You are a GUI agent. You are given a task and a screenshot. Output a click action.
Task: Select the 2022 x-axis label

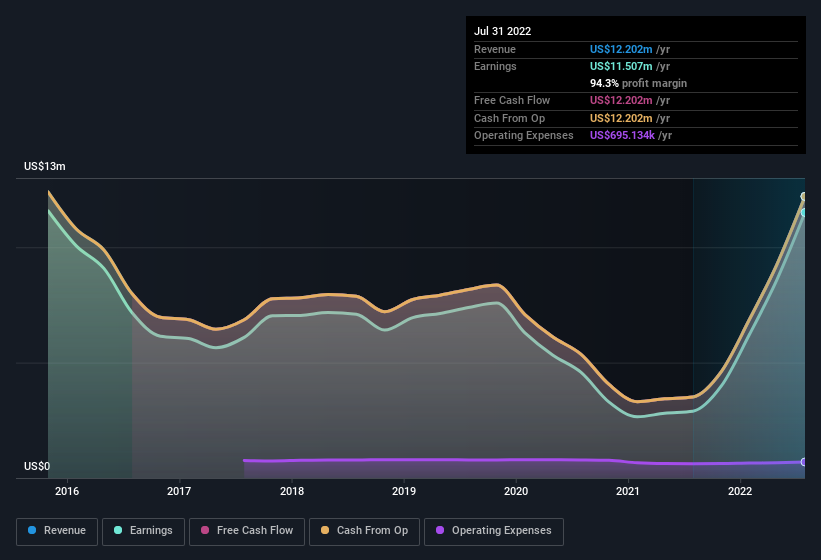point(740,491)
